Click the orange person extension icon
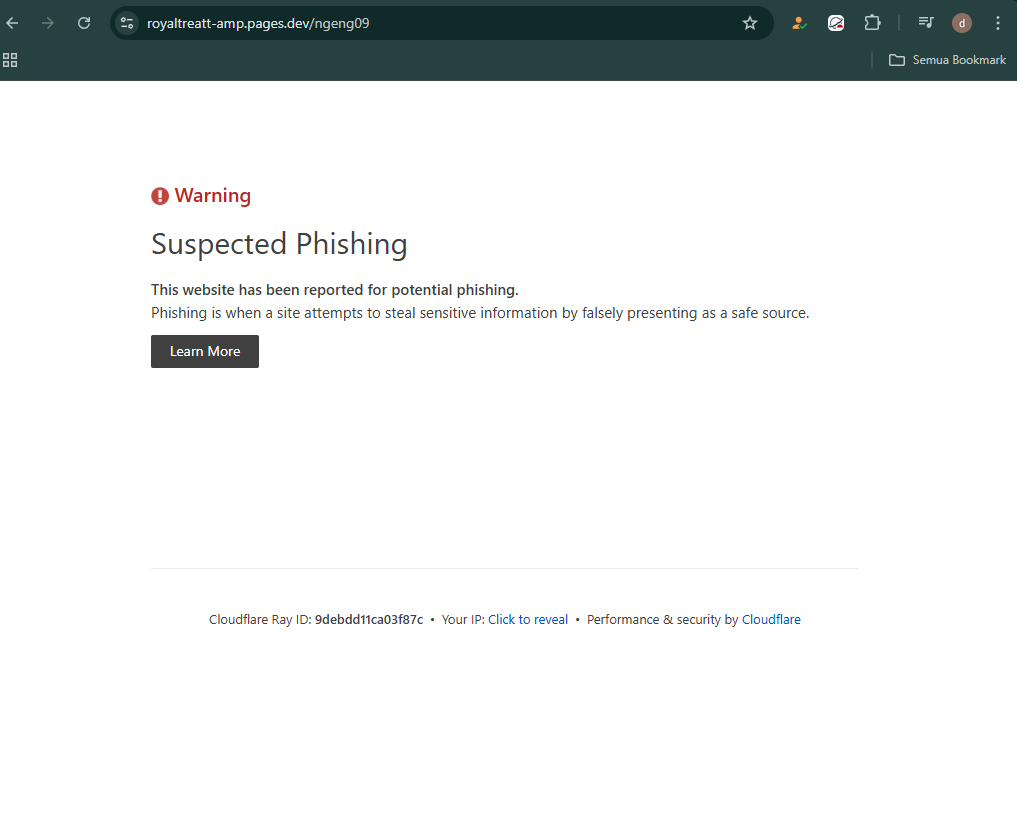Viewport: 1017px width, 838px height. click(799, 23)
